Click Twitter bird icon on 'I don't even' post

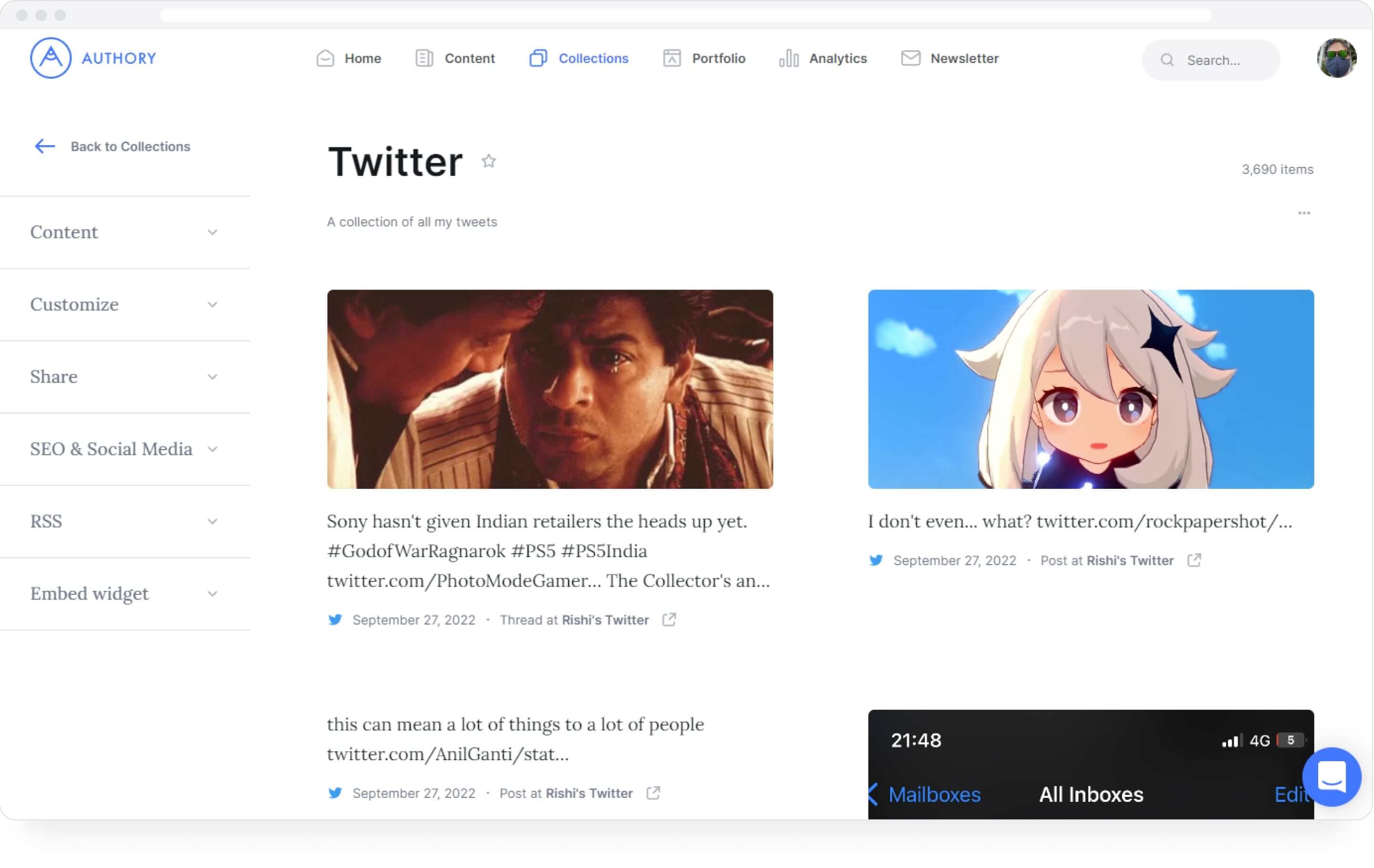pyautogui.click(x=876, y=560)
